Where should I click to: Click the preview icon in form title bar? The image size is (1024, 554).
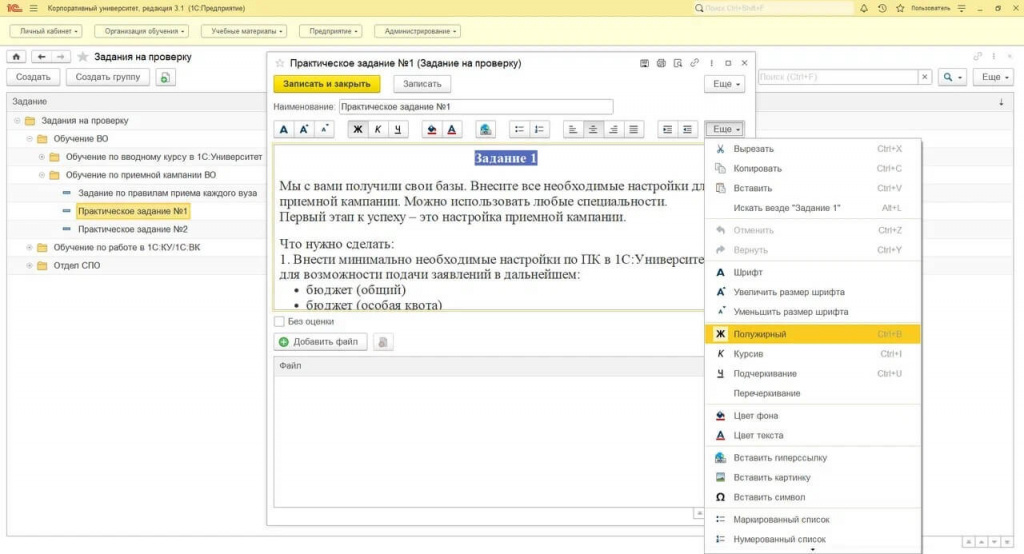678,63
